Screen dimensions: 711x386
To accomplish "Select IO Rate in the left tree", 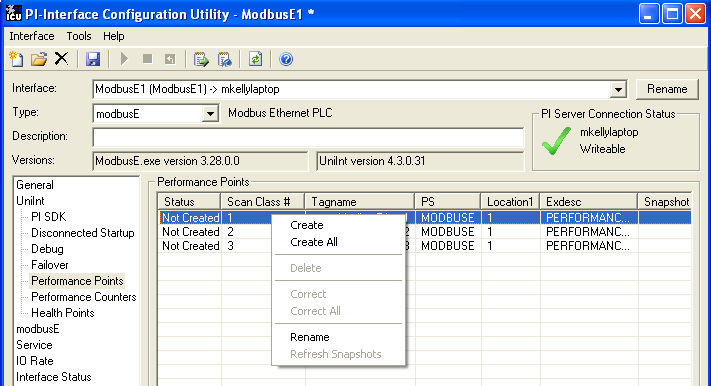I will (35, 361).
